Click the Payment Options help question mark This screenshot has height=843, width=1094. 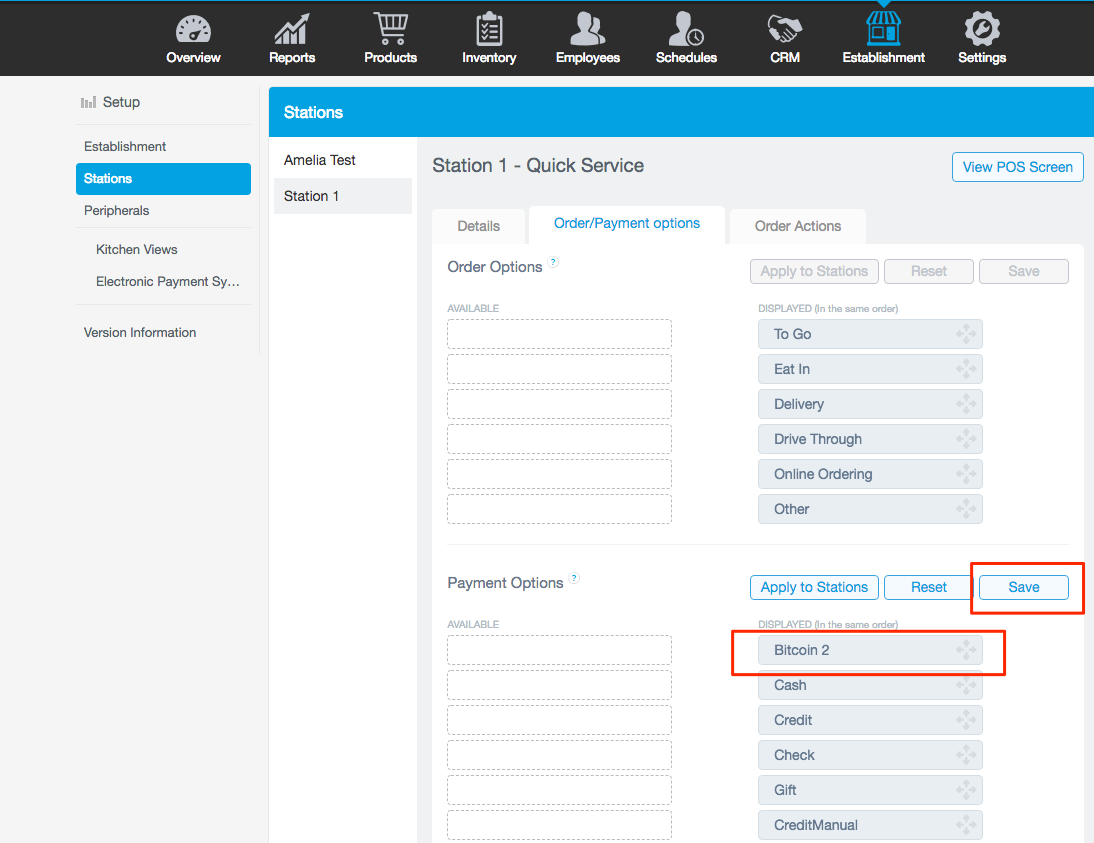(574, 578)
